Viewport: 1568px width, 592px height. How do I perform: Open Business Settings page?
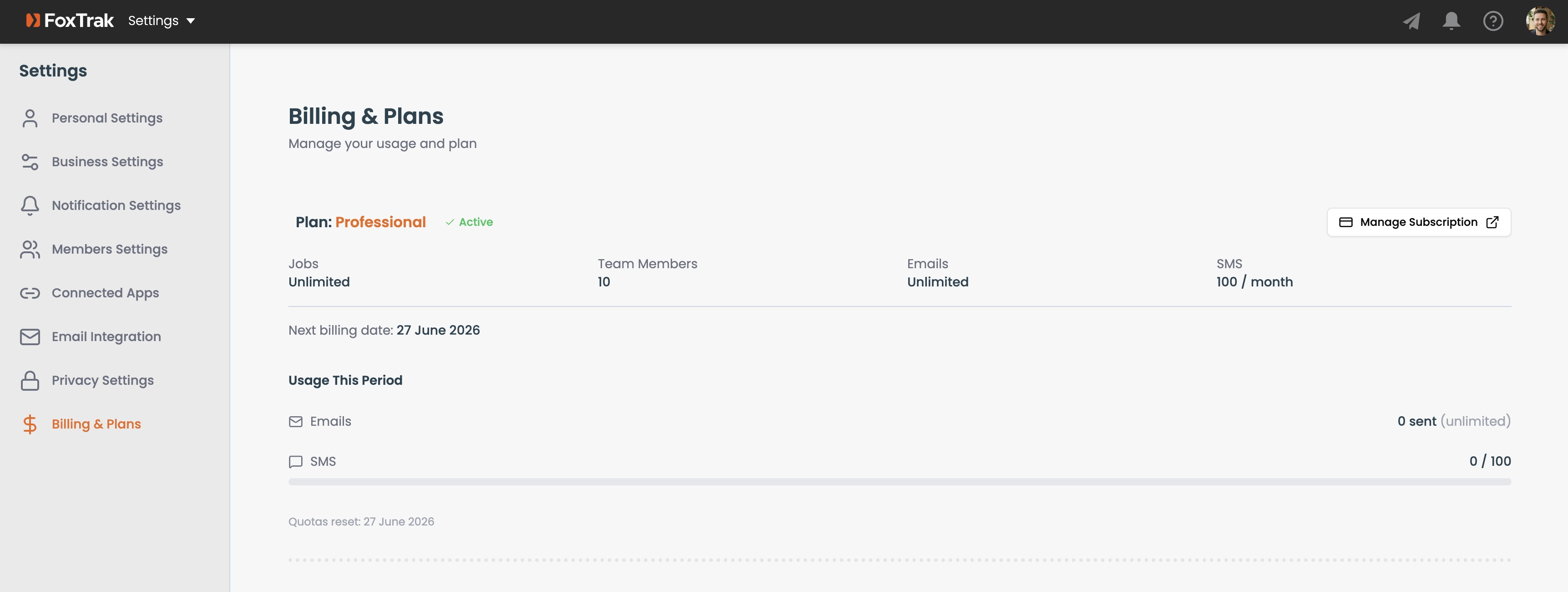107,162
